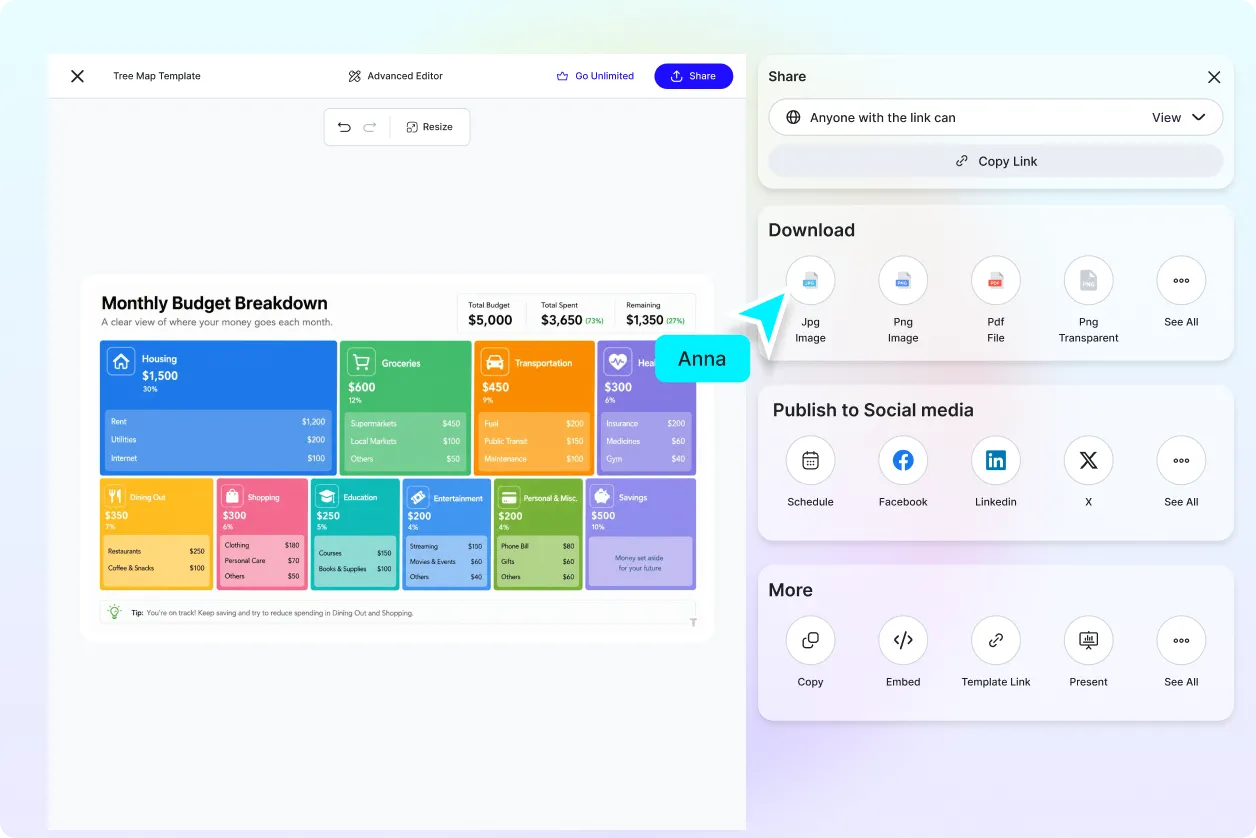
Task: Click the Personal & Misc. card icon
Action: [x=509, y=496]
